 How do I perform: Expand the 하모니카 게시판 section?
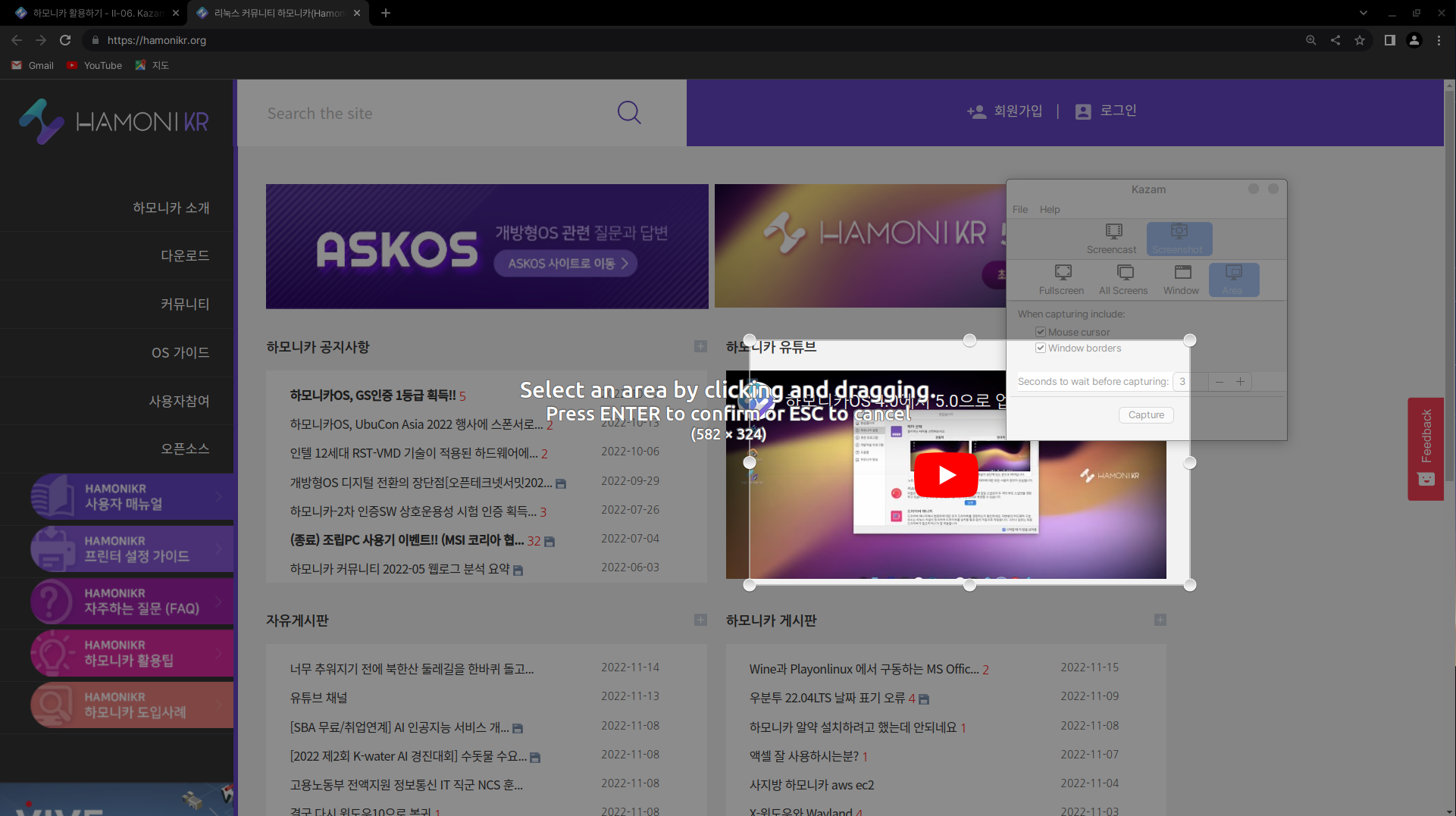point(1160,620)
